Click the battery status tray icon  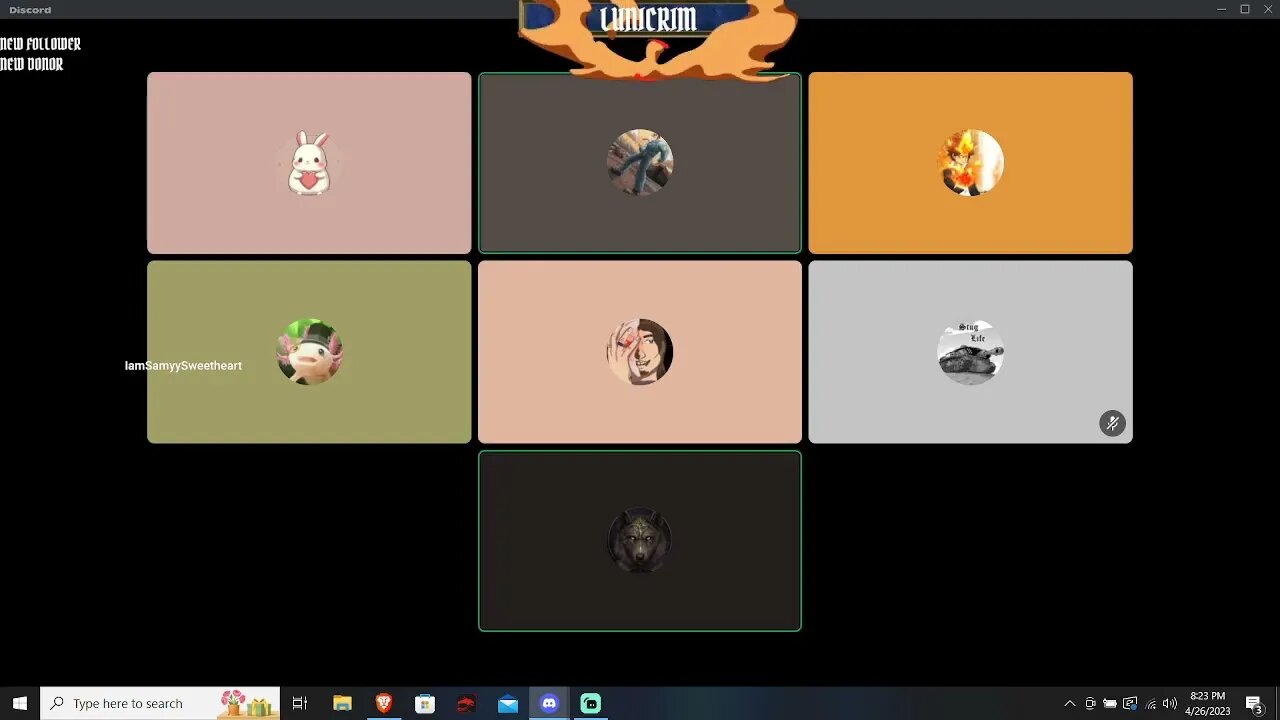tap(1110, 703)
